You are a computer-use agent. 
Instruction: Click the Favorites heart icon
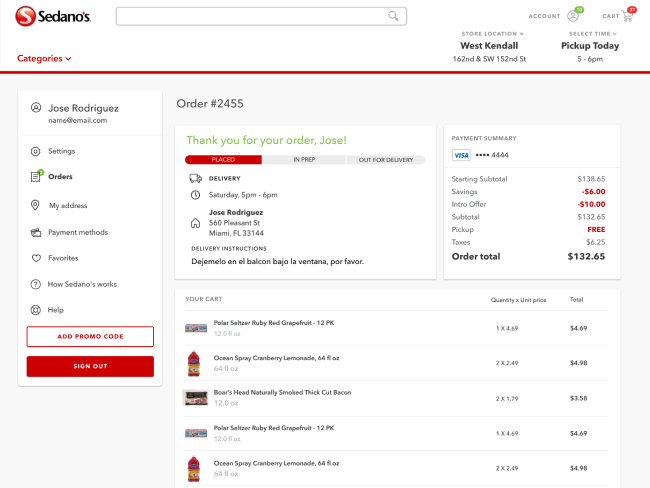click(36, 258)
